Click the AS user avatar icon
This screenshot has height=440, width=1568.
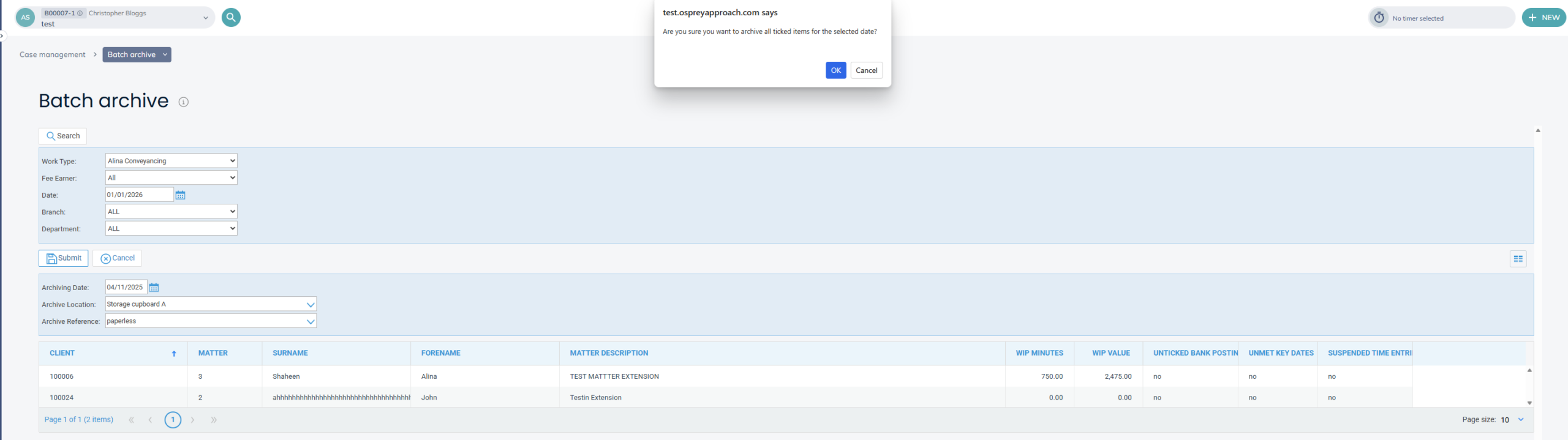coord(25,17)
